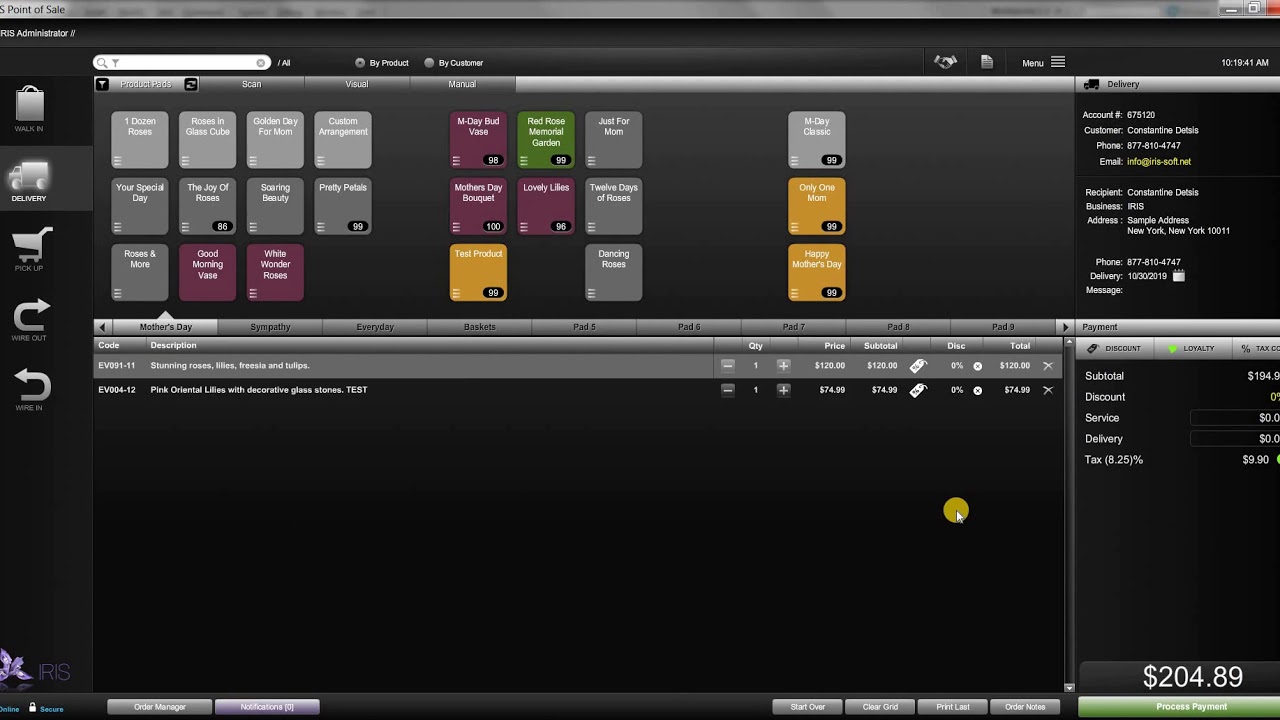Open the delivery date calendar icon
The height and width of the screenshot is (720, 1280).
(x=1178, y=276)
